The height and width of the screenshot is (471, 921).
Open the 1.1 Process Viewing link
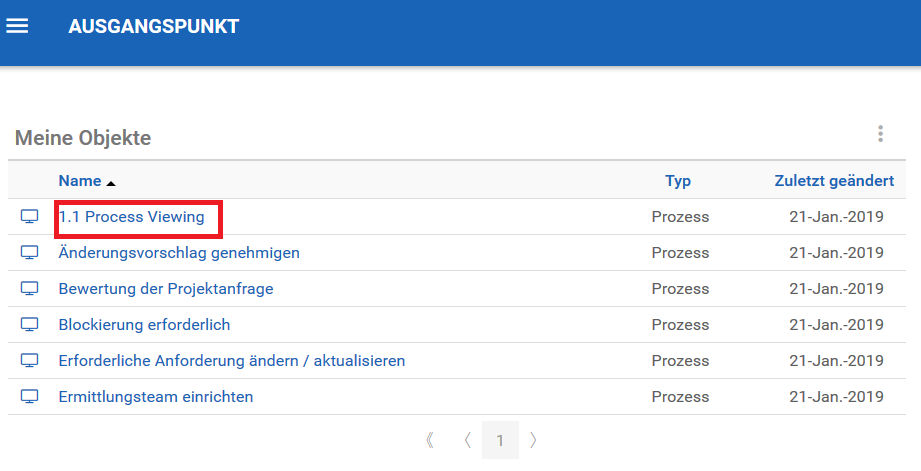coord(131,217)
